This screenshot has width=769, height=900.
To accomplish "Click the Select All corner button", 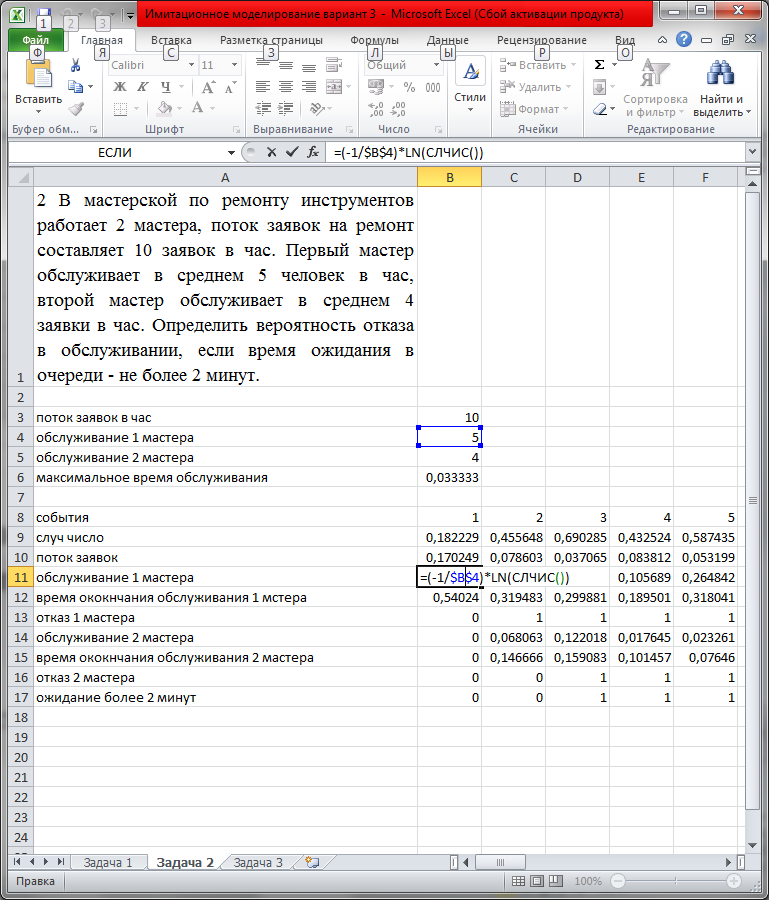I will [x=21, y=177].
